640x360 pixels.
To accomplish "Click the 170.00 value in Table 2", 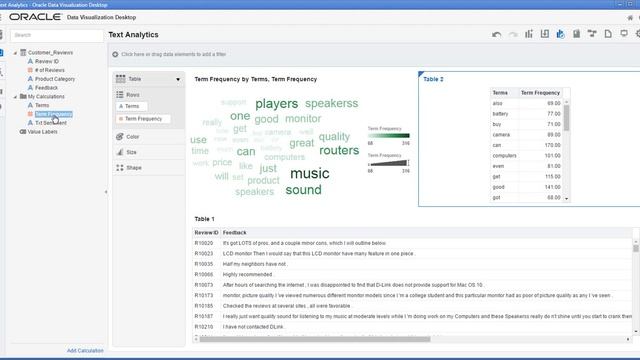I will 552,145.
